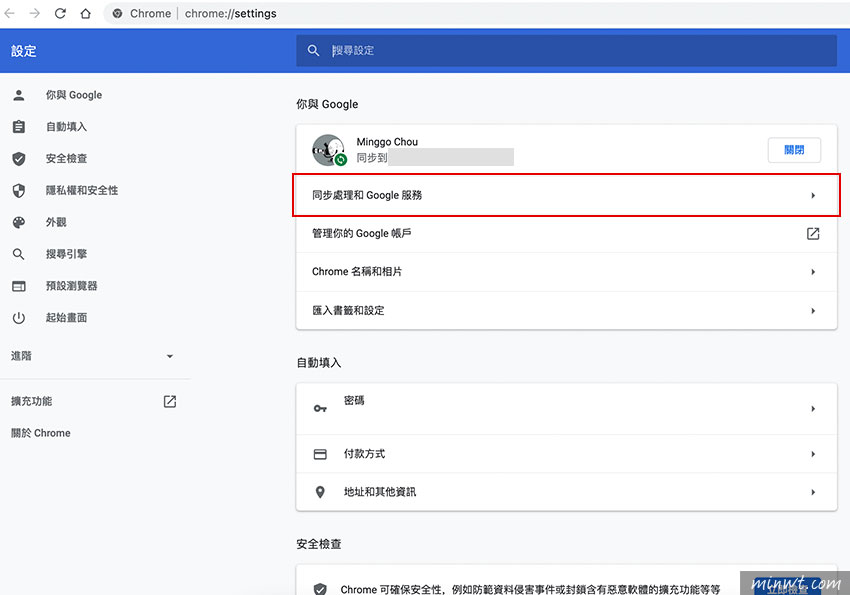Image resolution: width=850 pixels, height=595 pixels.
Task: Open 同步處理和 Google 服務
Action: 566,195
